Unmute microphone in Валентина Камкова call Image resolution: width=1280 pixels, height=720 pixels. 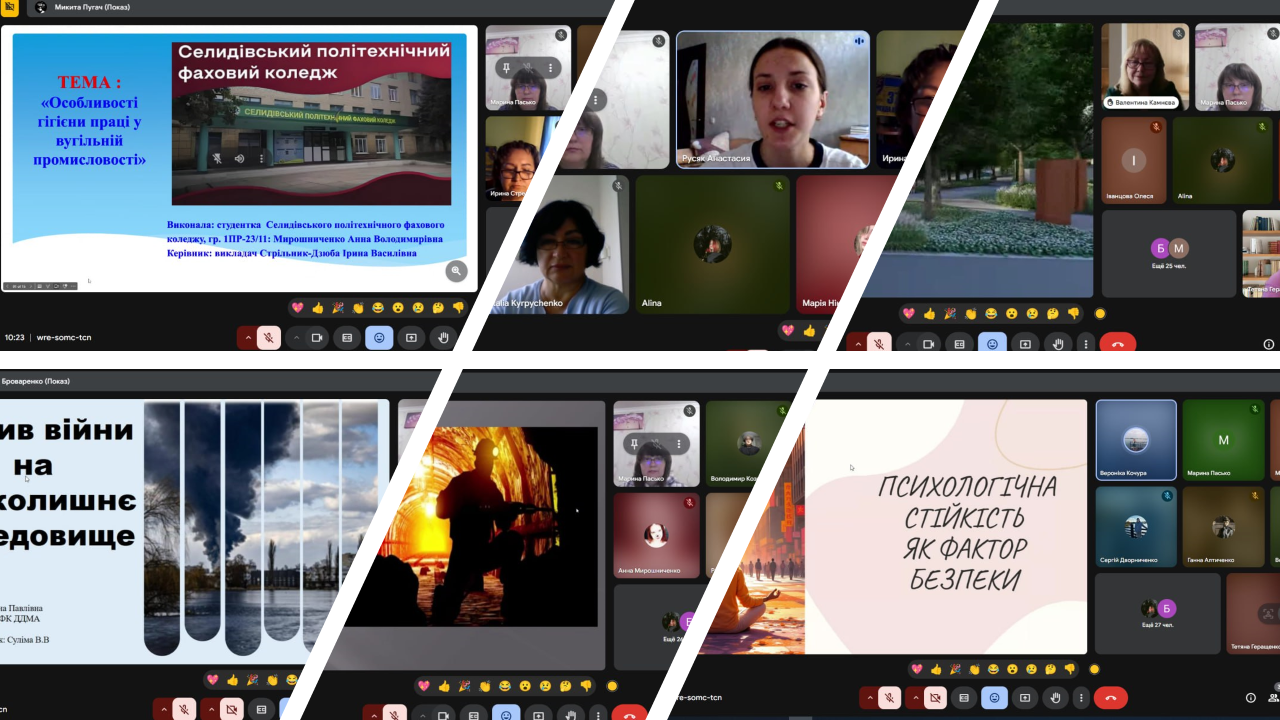pyautogui.click(x=880, y=344)
